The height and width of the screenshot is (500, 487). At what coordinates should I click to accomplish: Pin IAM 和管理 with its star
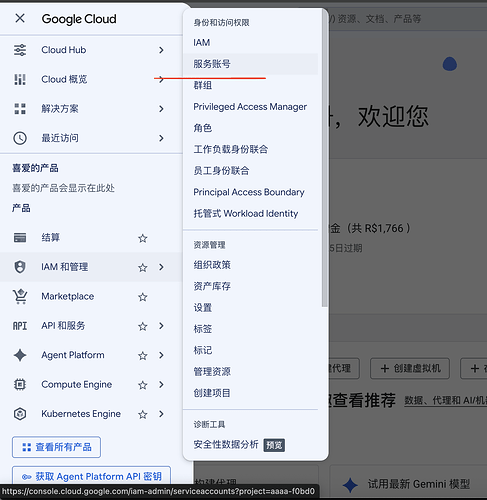tap(143, 267)
